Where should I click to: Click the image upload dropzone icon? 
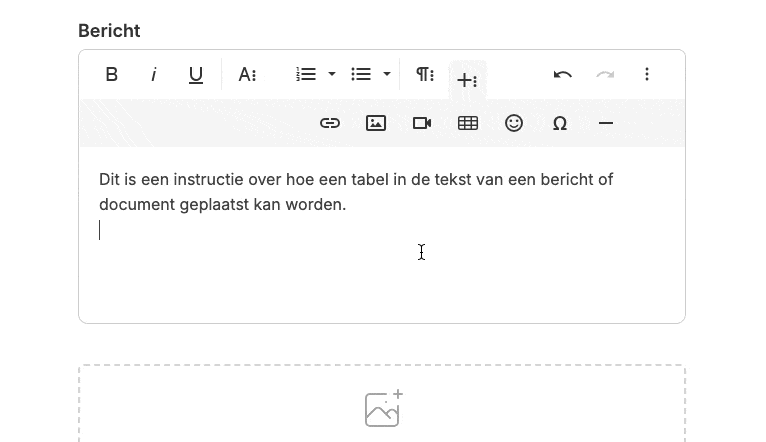coord(384,408)
